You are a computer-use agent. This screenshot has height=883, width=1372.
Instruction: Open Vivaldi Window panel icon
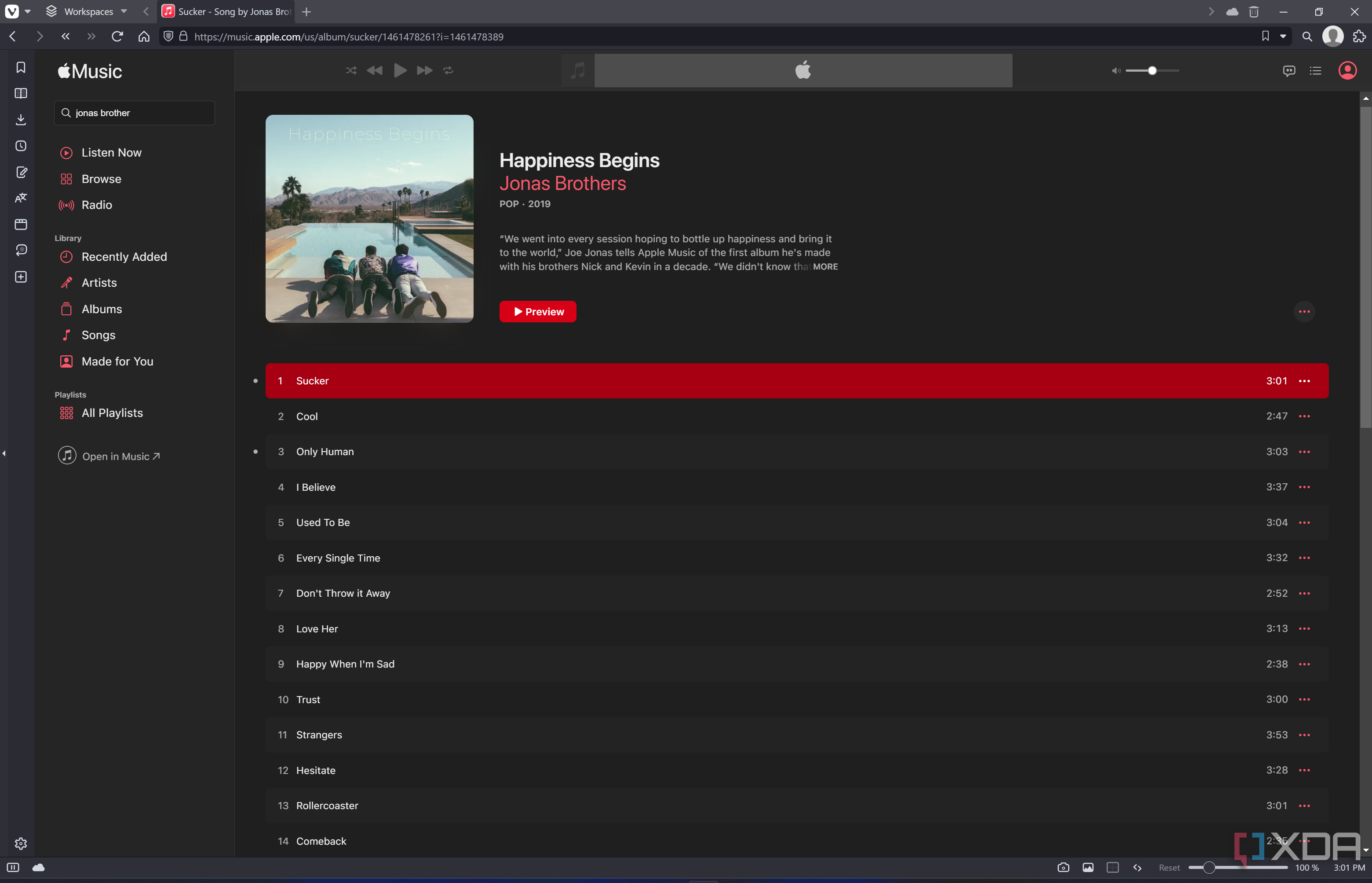click(x=21, y=224)
